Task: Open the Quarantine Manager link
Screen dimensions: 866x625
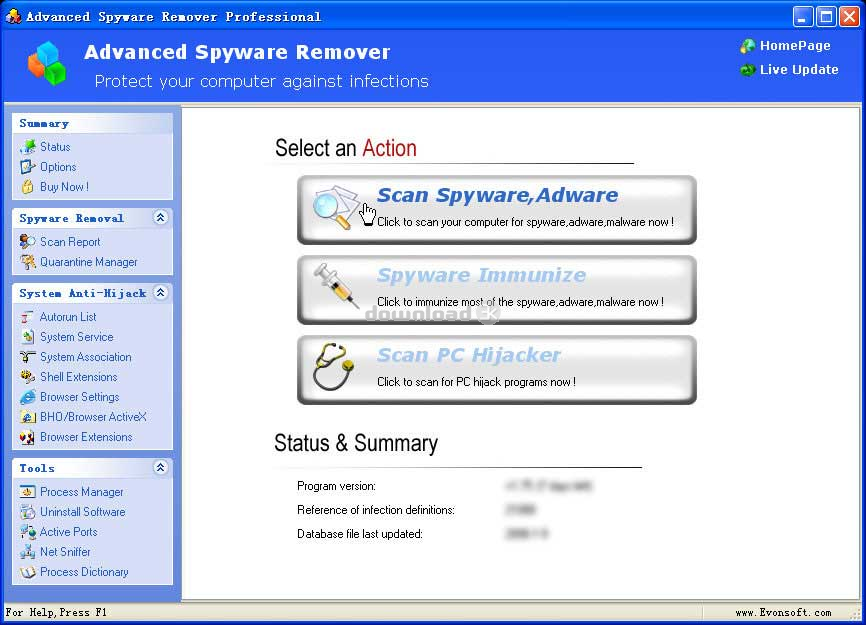Action: (89, 262)
